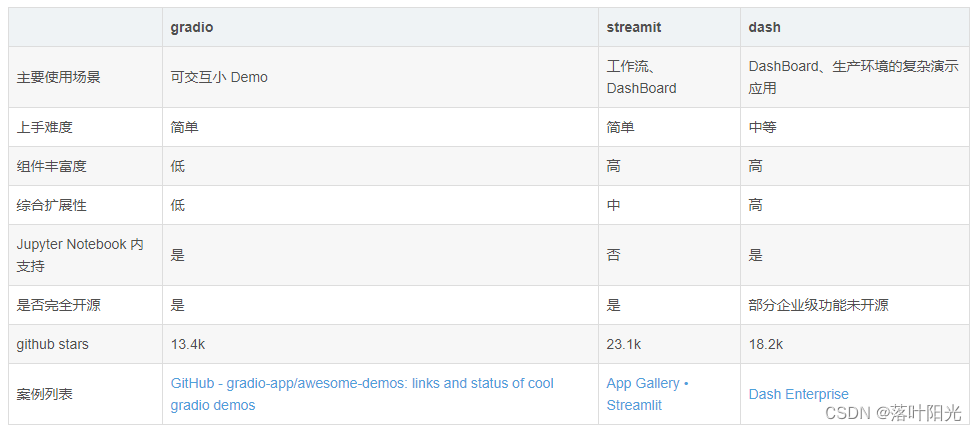Screen dimensions: 977x431
Task: Click the row label 上手难度
Action: click(x=45, y=127)
